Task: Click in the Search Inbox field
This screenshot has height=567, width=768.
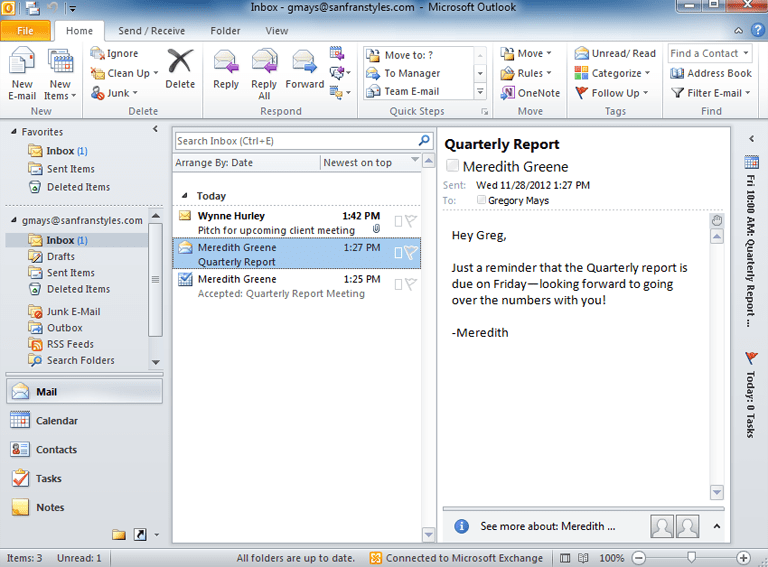Action: click(296, 141)
